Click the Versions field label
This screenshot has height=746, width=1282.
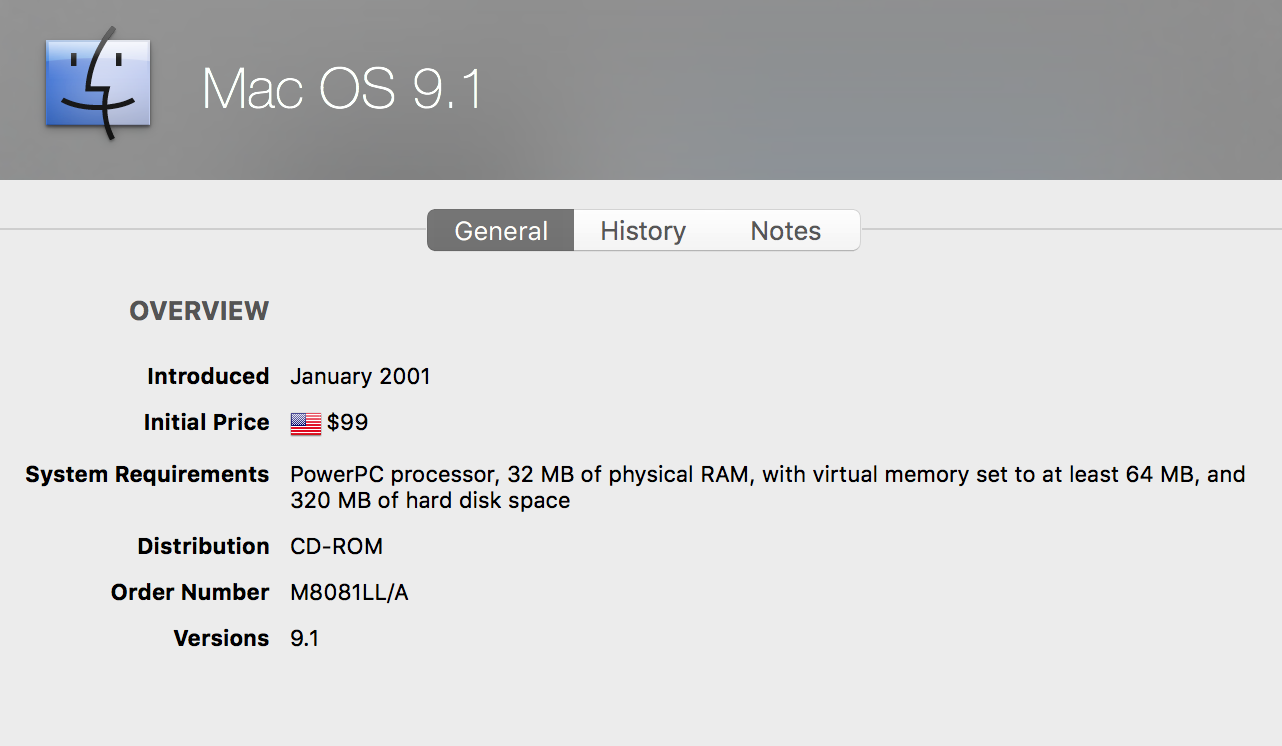[221, 639]
